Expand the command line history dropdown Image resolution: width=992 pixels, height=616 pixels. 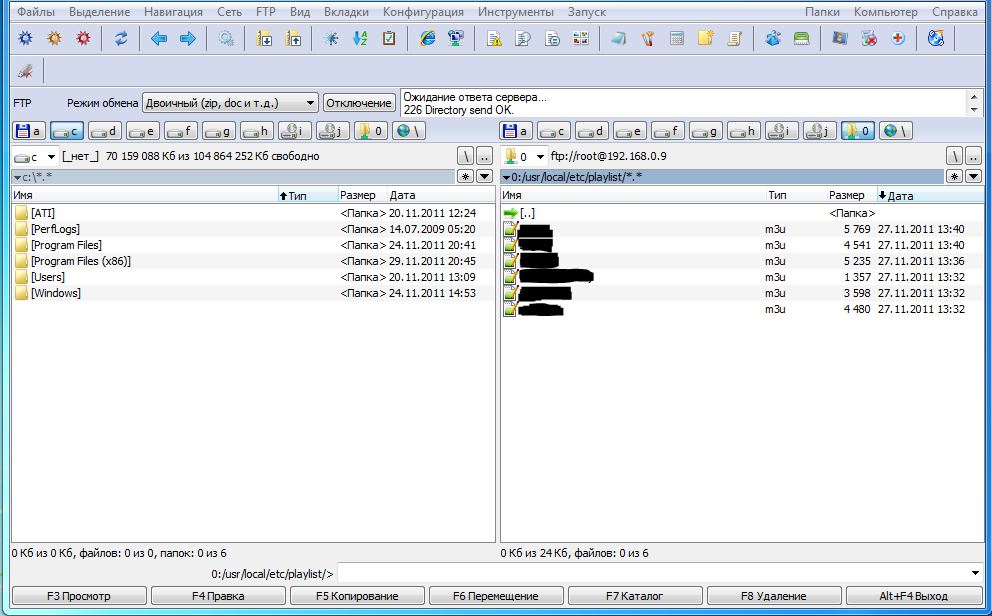pos(976,573)
